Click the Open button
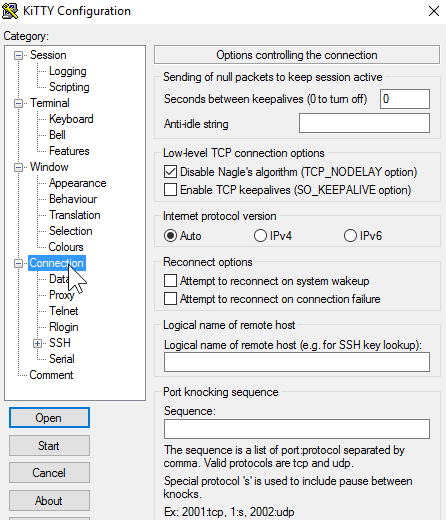 click(x=49, y=417)
